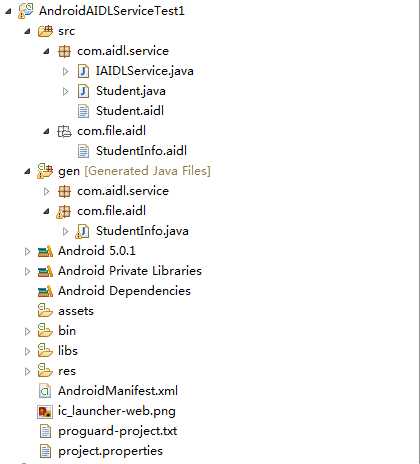Click the gen generated folder icon

pos(45,171)
